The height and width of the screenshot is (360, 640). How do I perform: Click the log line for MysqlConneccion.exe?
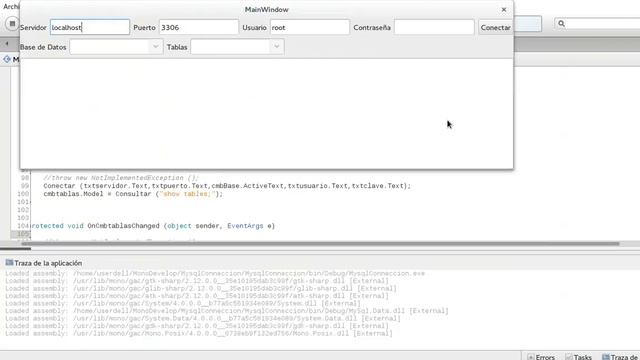tap(215, 273)
